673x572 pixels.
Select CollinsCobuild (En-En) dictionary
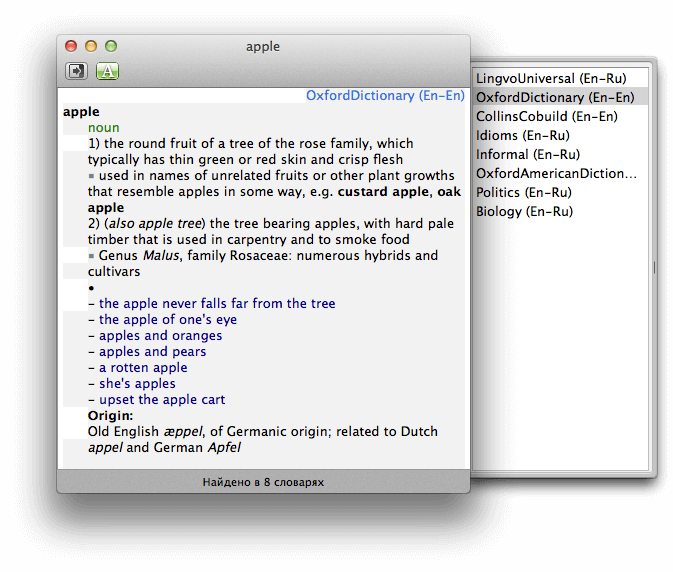[x=560, y=116]
